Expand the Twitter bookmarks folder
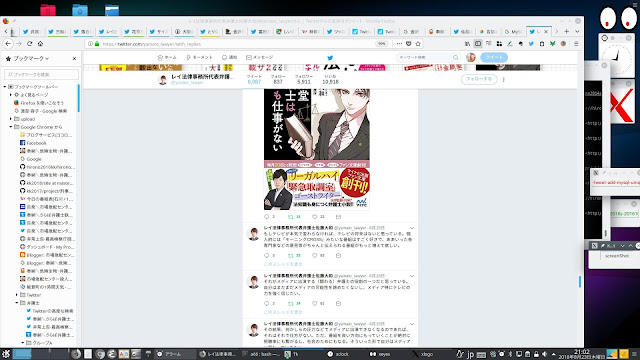This screenshot has height=360, width=640. pos(17,295)
